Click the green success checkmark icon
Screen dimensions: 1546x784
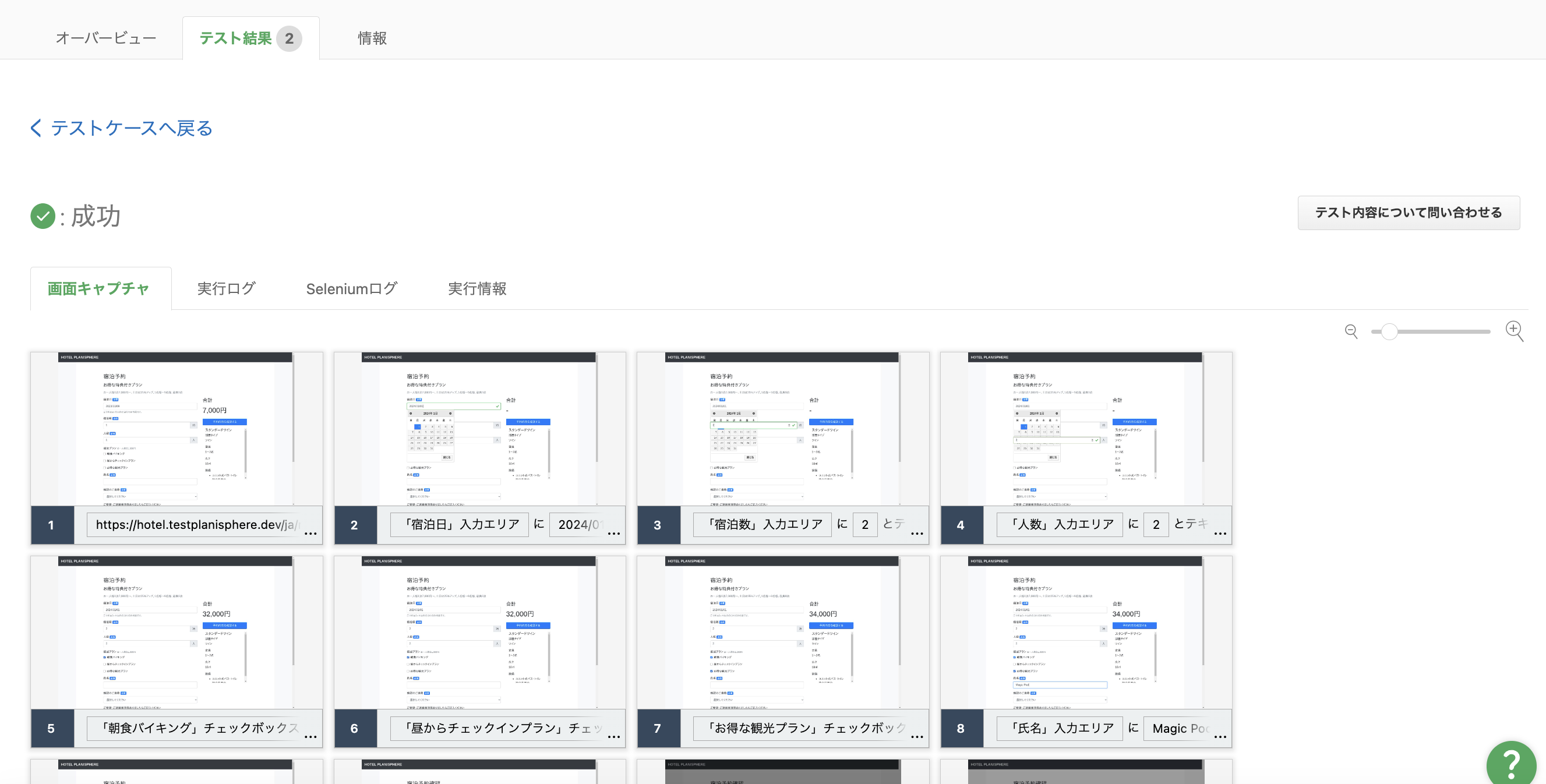(x=43, y=216)
